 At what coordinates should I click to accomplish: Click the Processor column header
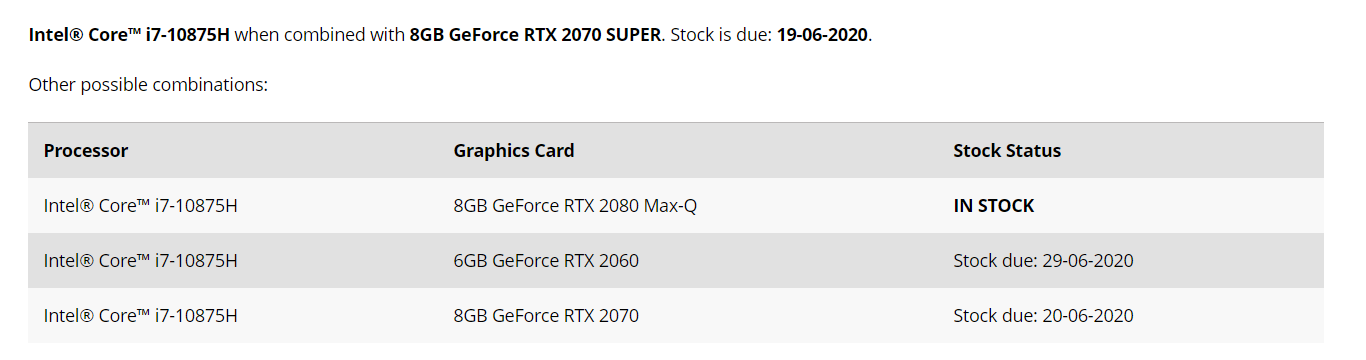coord(86,151)
